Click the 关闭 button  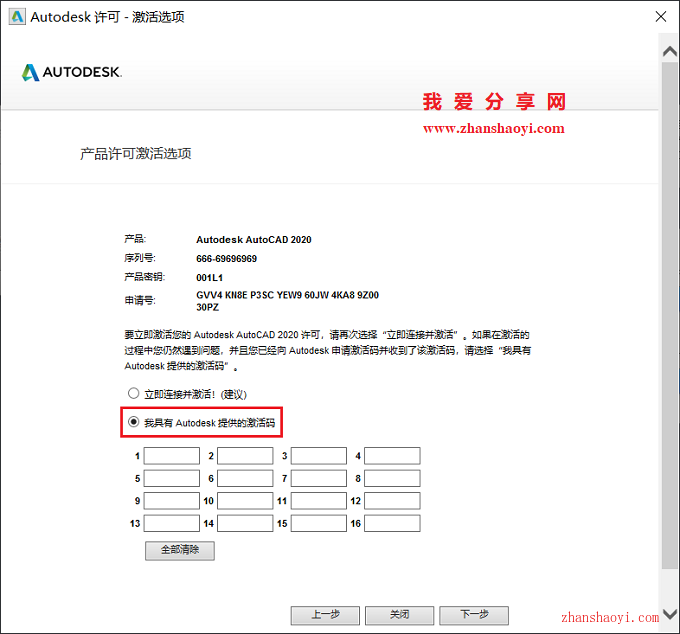coord(399,615)
